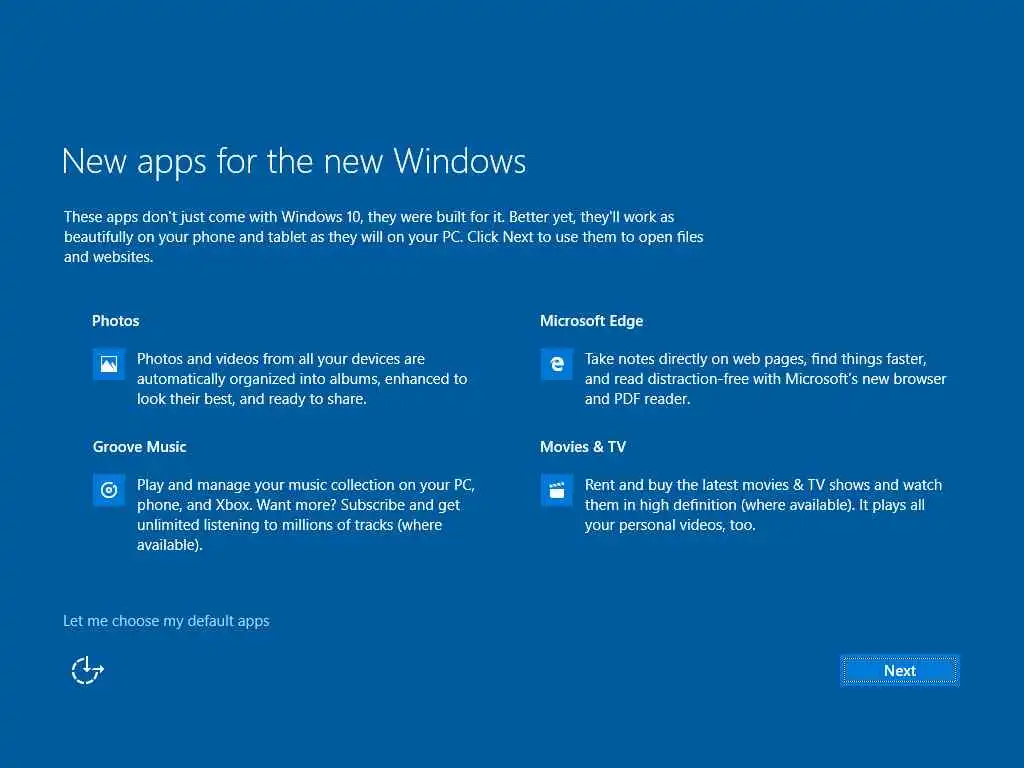The height and width of the screenshot is (768, 1024).
Task: Click the Groove Music description about music collection
Action: tap(305, 515)
